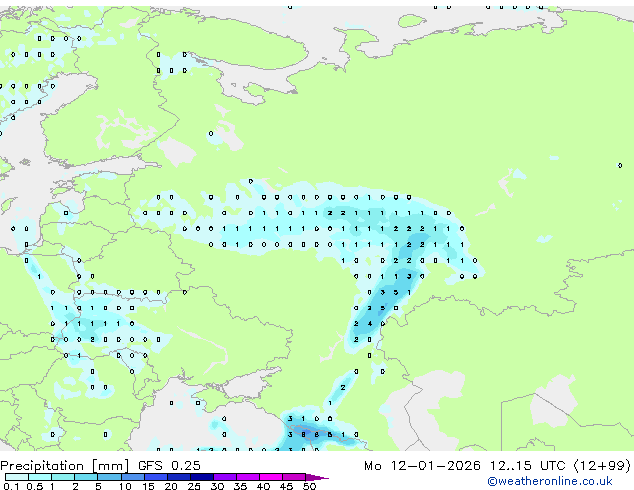Click the '20' legend tick label
The height and width of the screenshot is (490, 634).
click(x=171, y=486)
